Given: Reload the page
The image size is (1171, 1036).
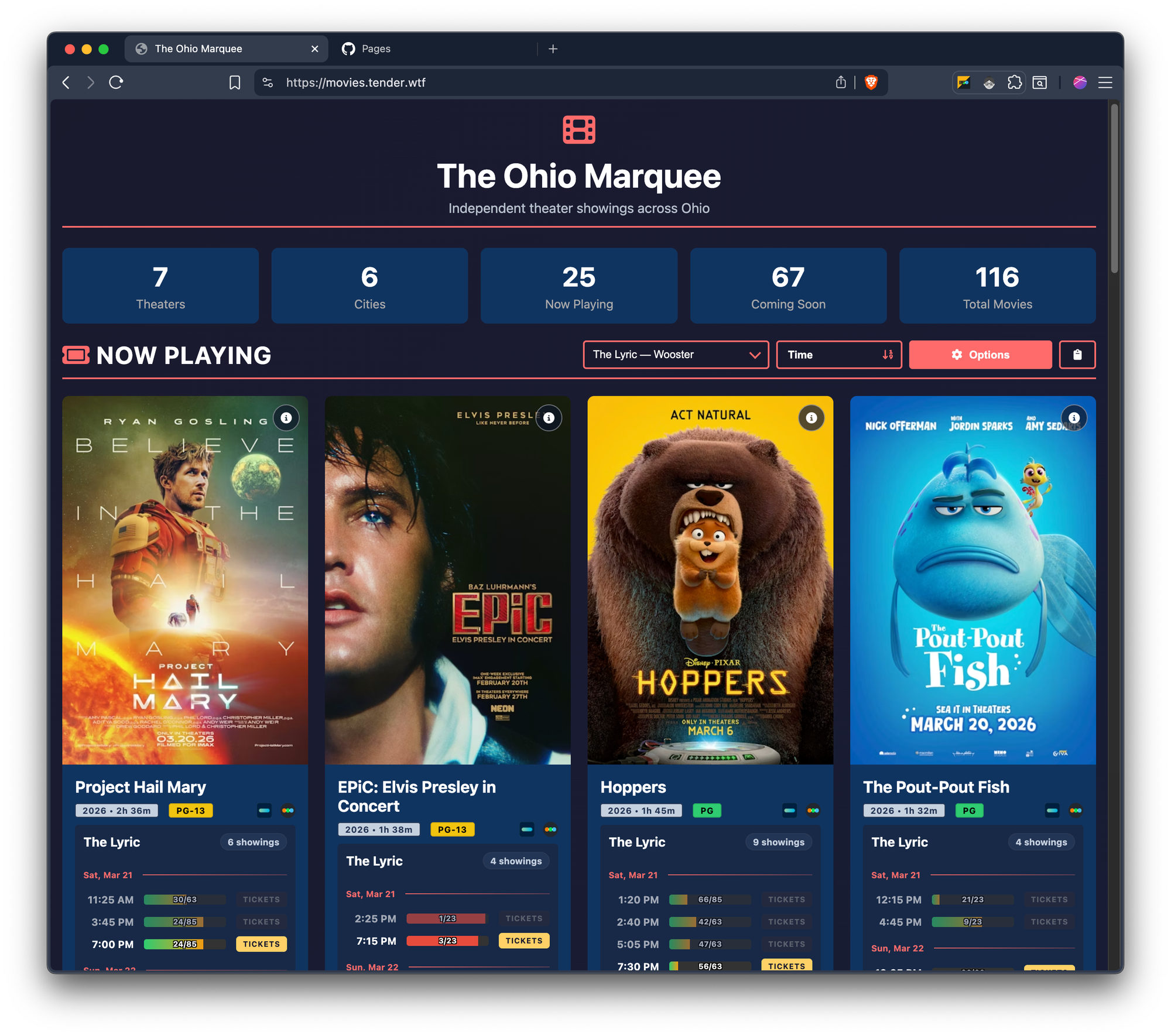Looking at the screenshot, I should (x=116, y=83).
